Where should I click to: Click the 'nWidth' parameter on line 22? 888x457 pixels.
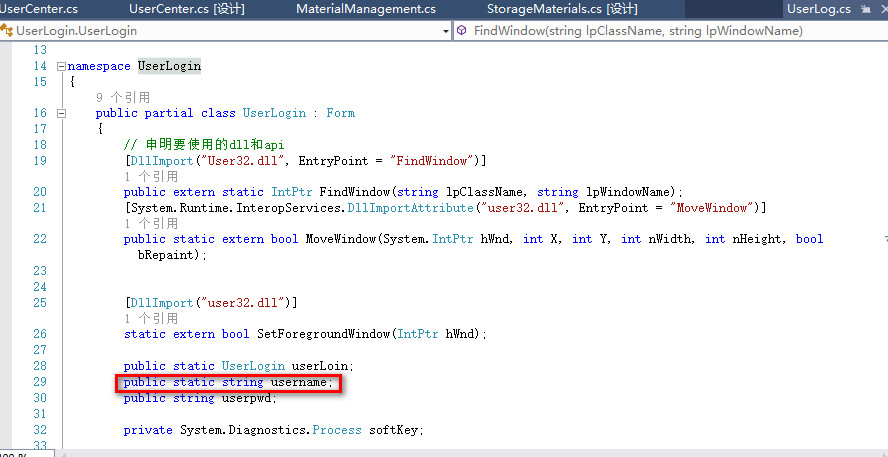point(669,239)
